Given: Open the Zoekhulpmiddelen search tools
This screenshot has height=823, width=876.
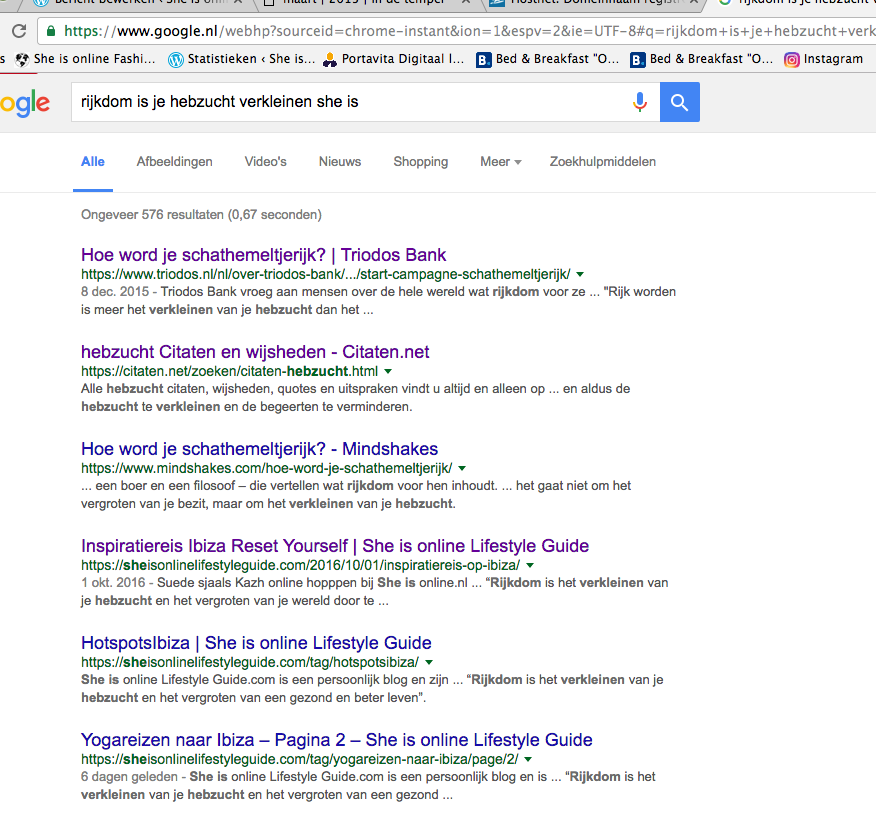Looking at the screenshot, I should pyautogui.click(x=602, y=162).
